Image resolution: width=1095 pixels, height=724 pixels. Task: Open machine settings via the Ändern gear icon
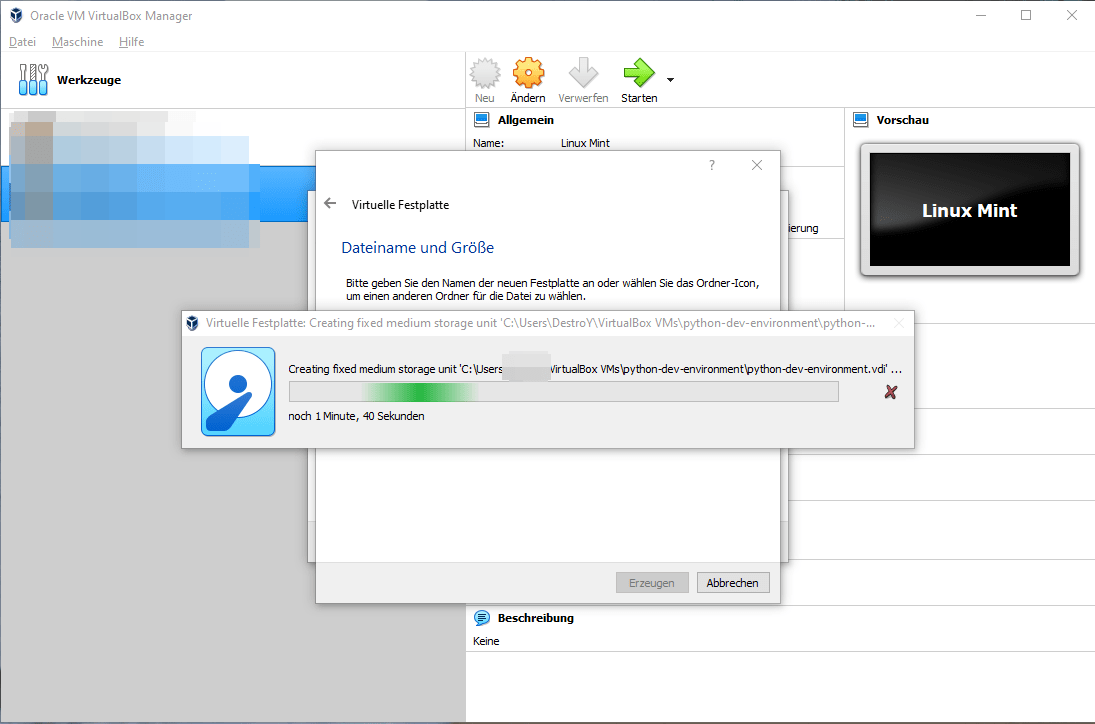click(528, 70)
